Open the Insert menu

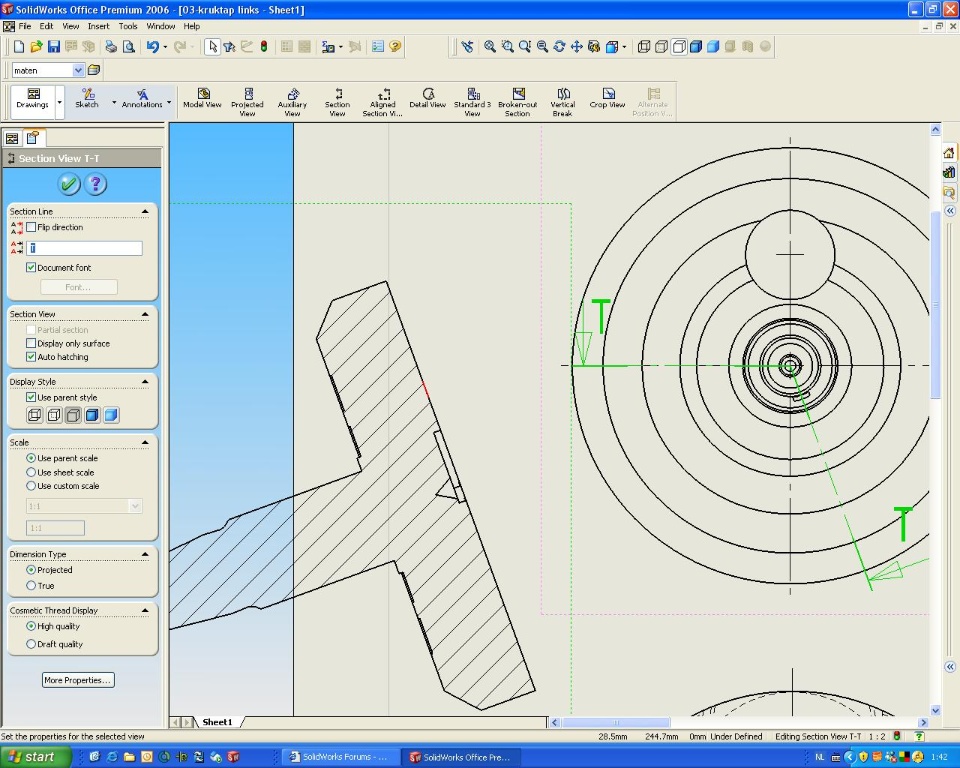[99, 26]
